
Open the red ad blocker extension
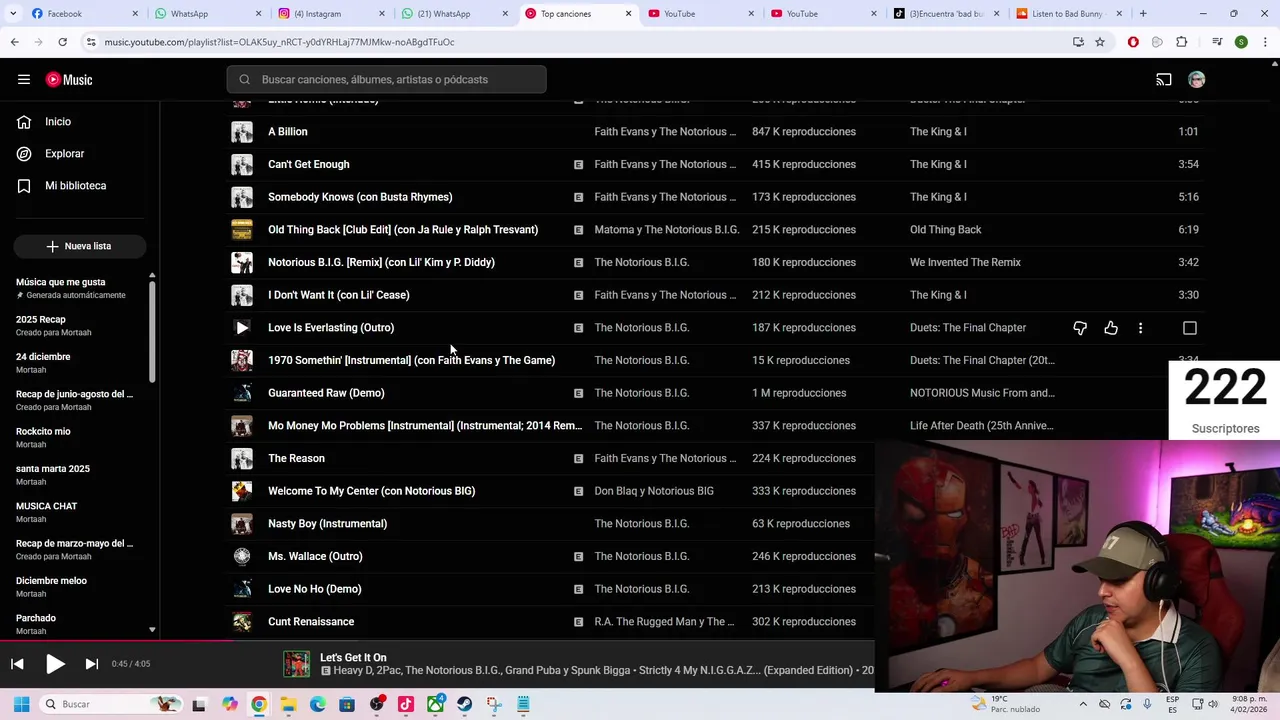click(x=1133, y=42)
